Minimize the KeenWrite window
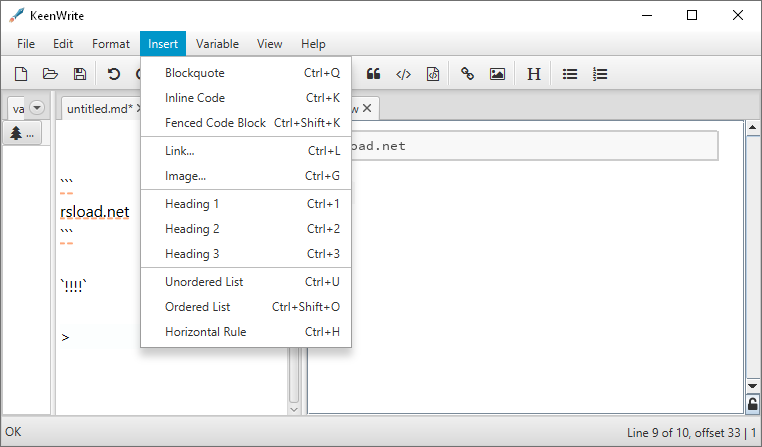This screenshot has width=762, height=447. click(647, 16)
